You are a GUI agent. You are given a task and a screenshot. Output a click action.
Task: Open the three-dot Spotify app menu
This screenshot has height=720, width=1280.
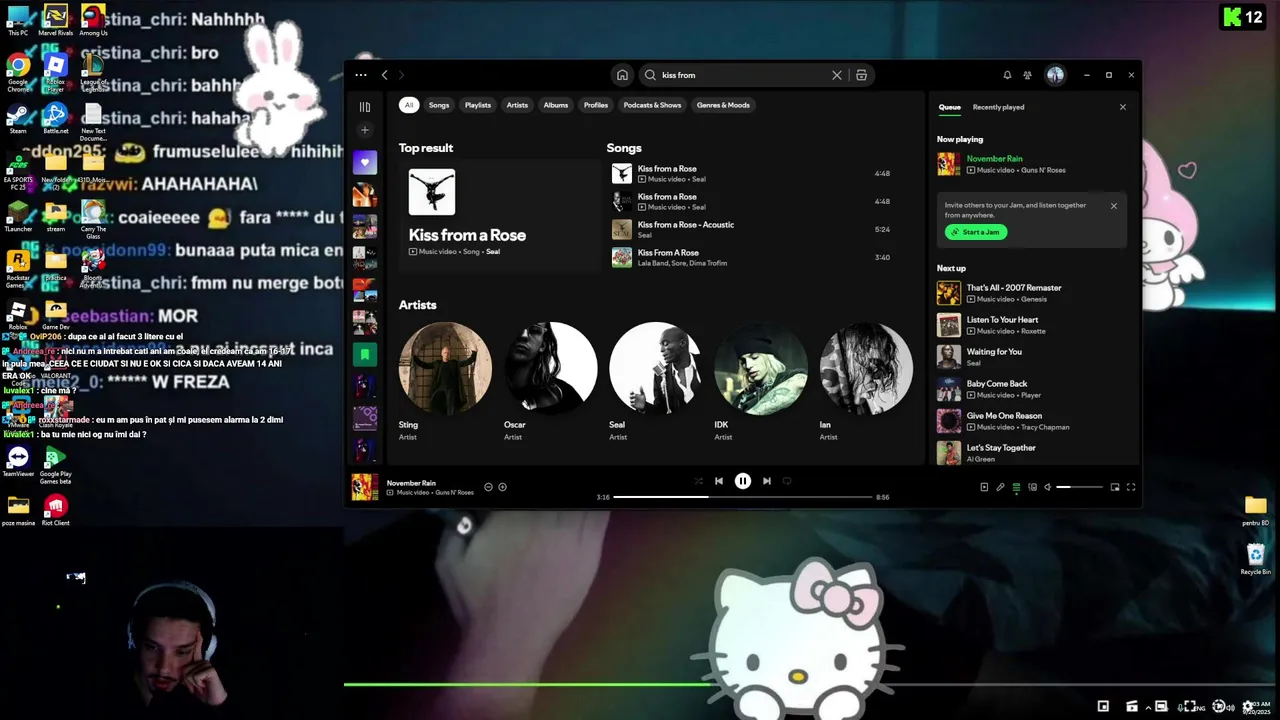coord(361,75)
